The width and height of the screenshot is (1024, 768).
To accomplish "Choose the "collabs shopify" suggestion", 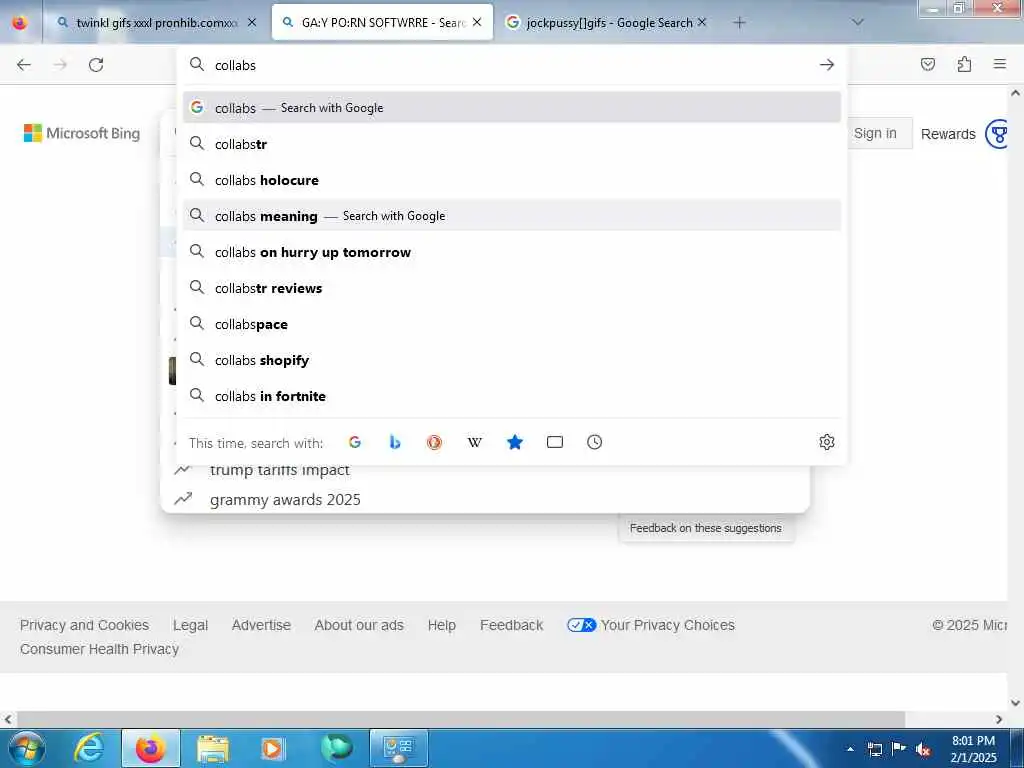I will coord(512,360).
